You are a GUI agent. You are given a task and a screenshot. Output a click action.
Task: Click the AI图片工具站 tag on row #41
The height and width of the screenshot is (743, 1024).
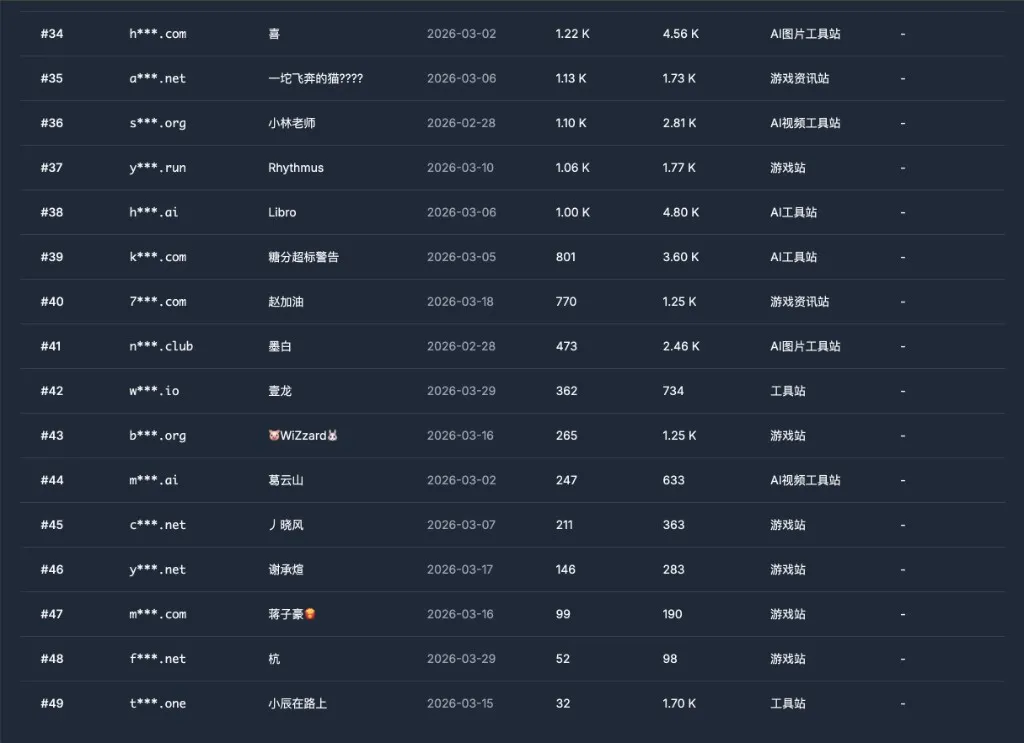[806, 346]
